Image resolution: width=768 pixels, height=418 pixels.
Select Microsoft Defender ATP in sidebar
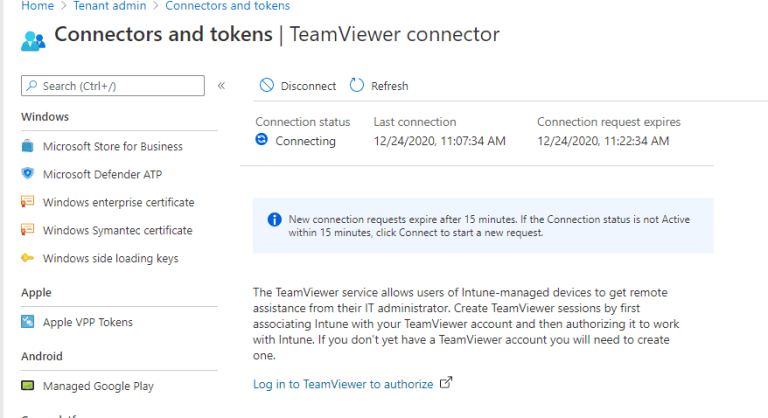105,174
